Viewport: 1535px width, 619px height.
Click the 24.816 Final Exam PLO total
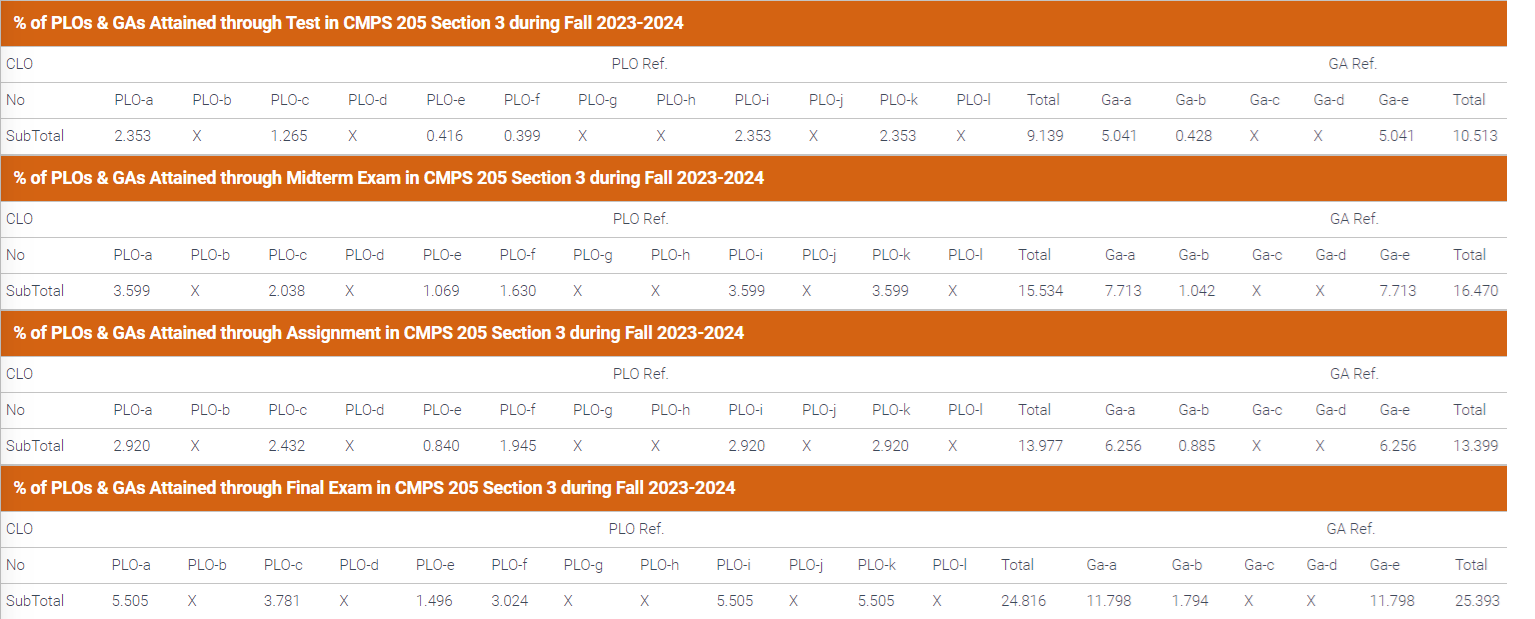pos(1024,601)
